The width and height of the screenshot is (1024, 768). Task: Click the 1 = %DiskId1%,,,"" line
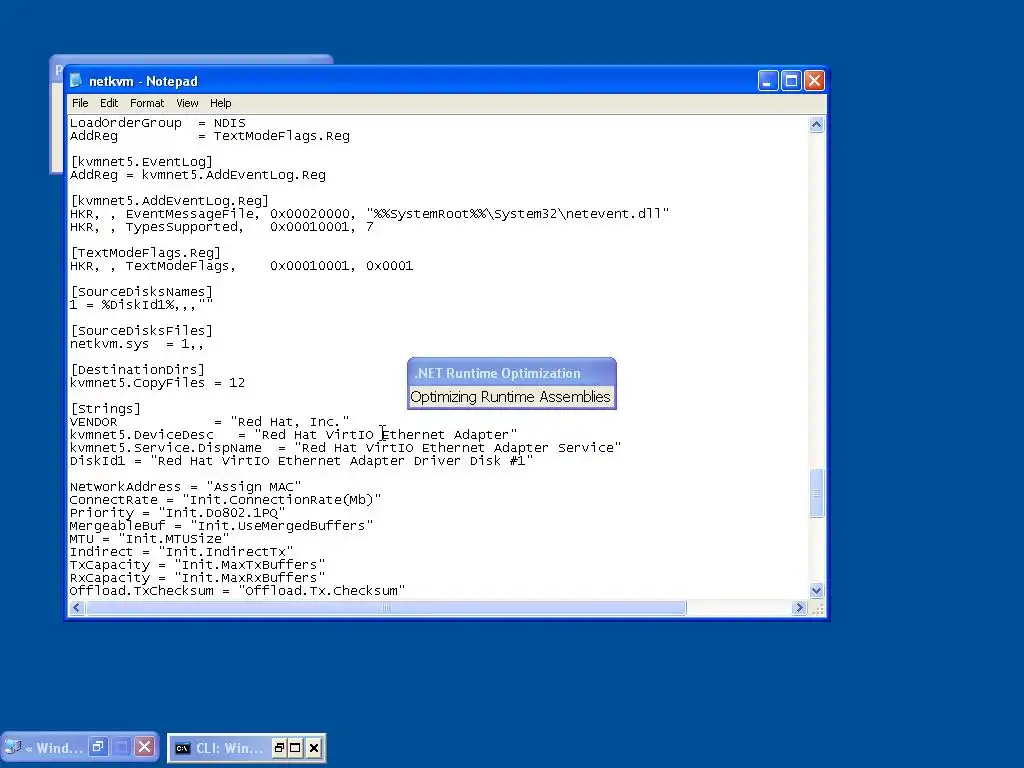pyautogui.click(x=141, y=305)
